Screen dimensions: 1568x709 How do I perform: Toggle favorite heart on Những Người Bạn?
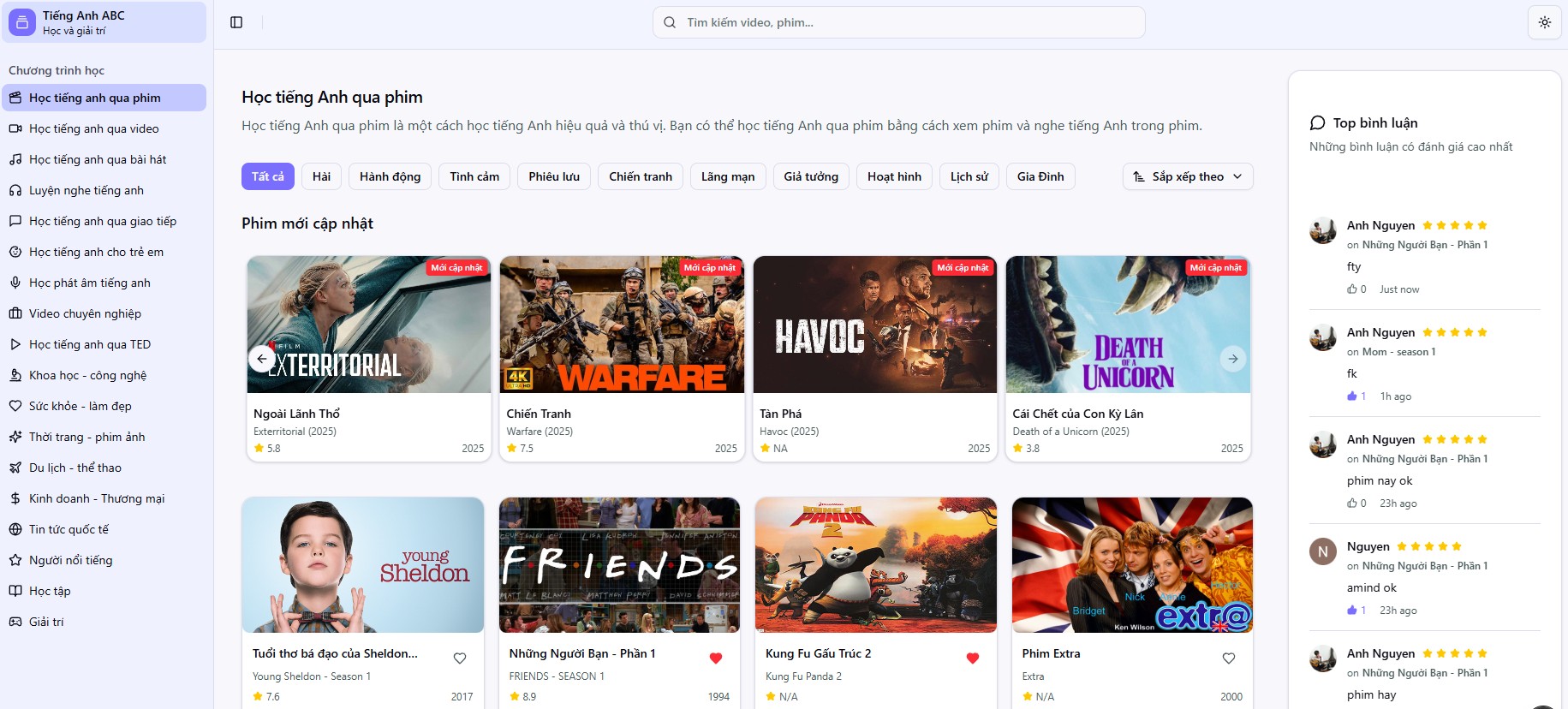(x=716, y=658)
